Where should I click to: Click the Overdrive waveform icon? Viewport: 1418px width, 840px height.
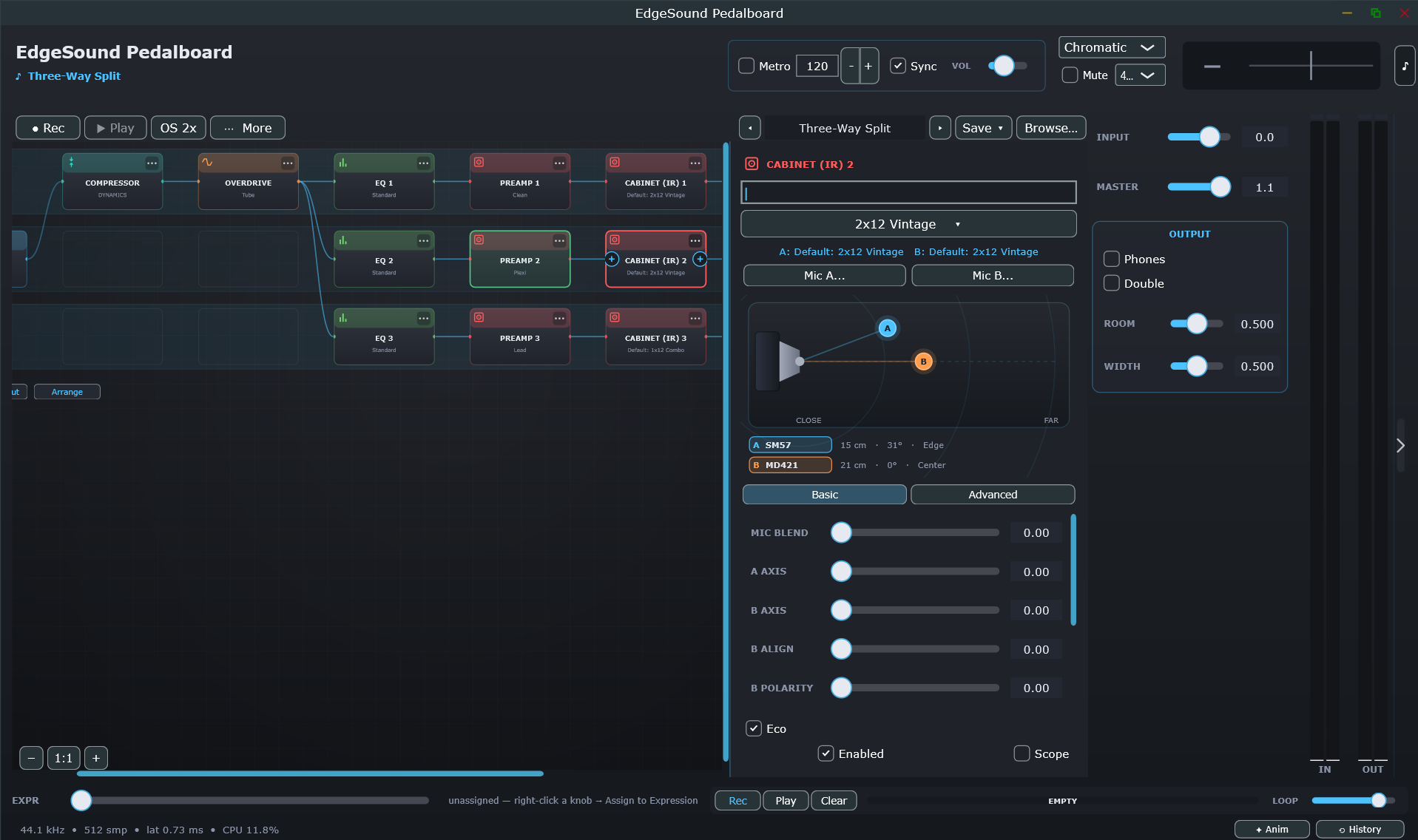[x=207, y=163]
